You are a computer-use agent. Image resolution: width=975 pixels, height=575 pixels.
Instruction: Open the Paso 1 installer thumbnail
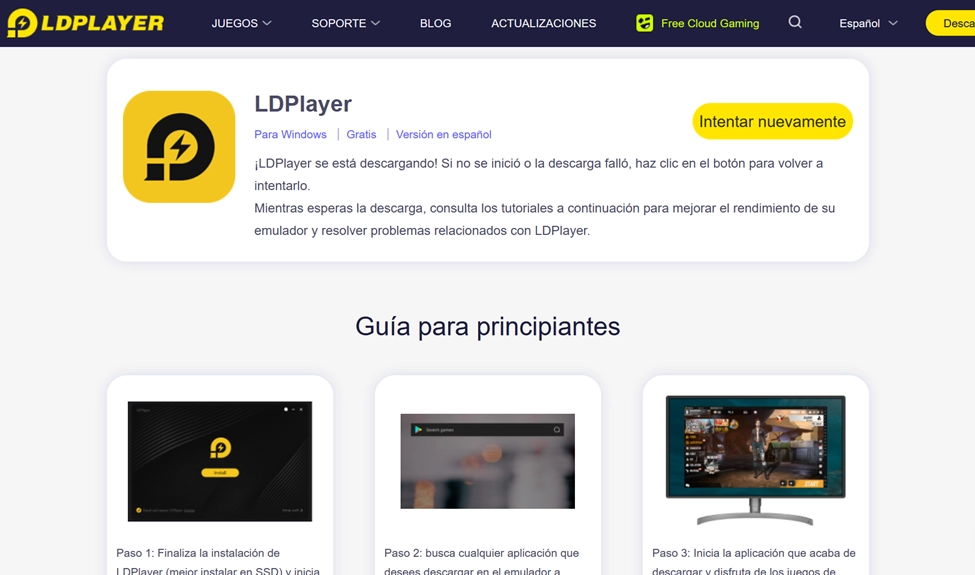coord(219,461)
